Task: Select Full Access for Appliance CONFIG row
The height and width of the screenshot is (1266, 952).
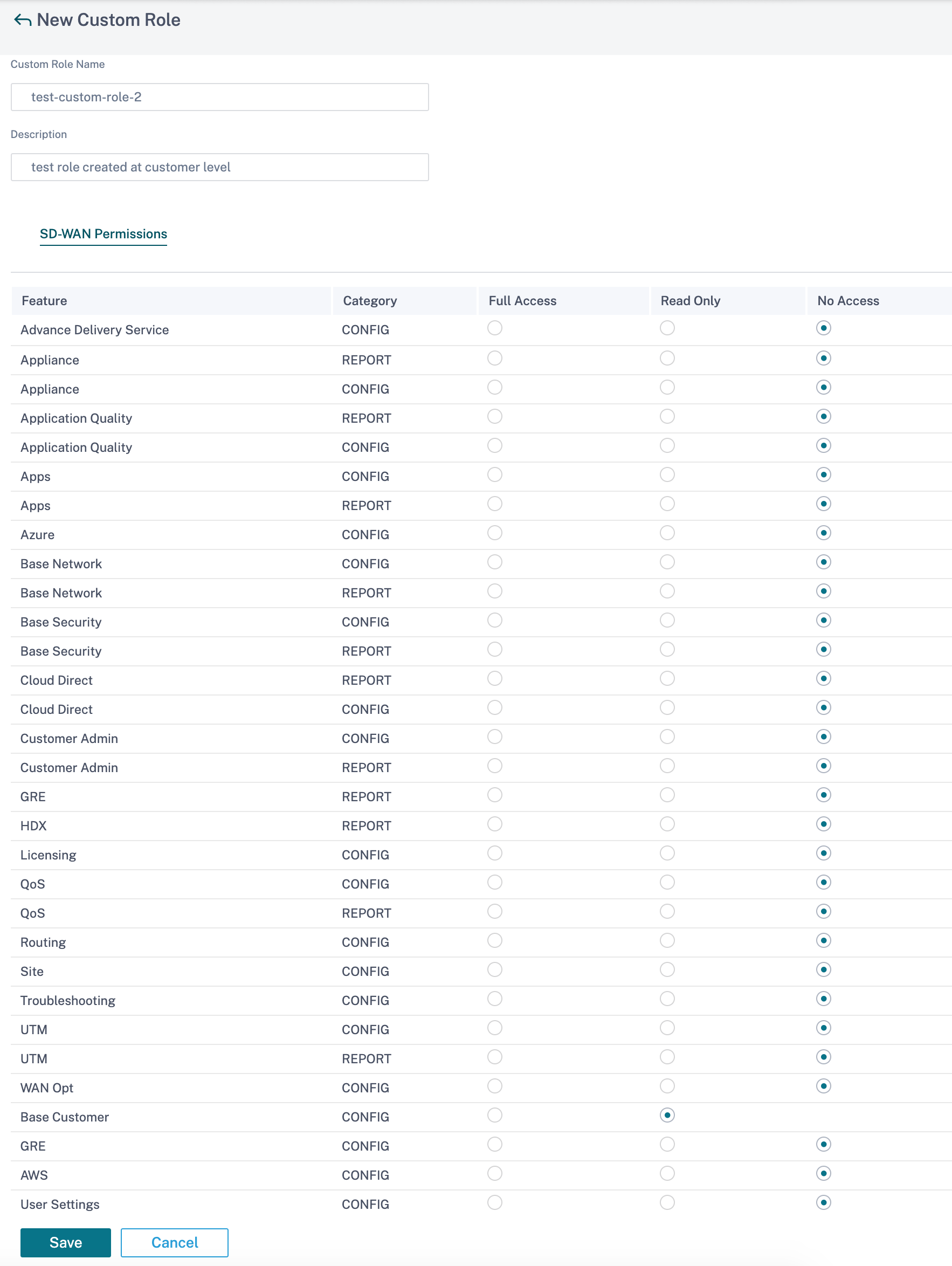Action: (495, 388)
